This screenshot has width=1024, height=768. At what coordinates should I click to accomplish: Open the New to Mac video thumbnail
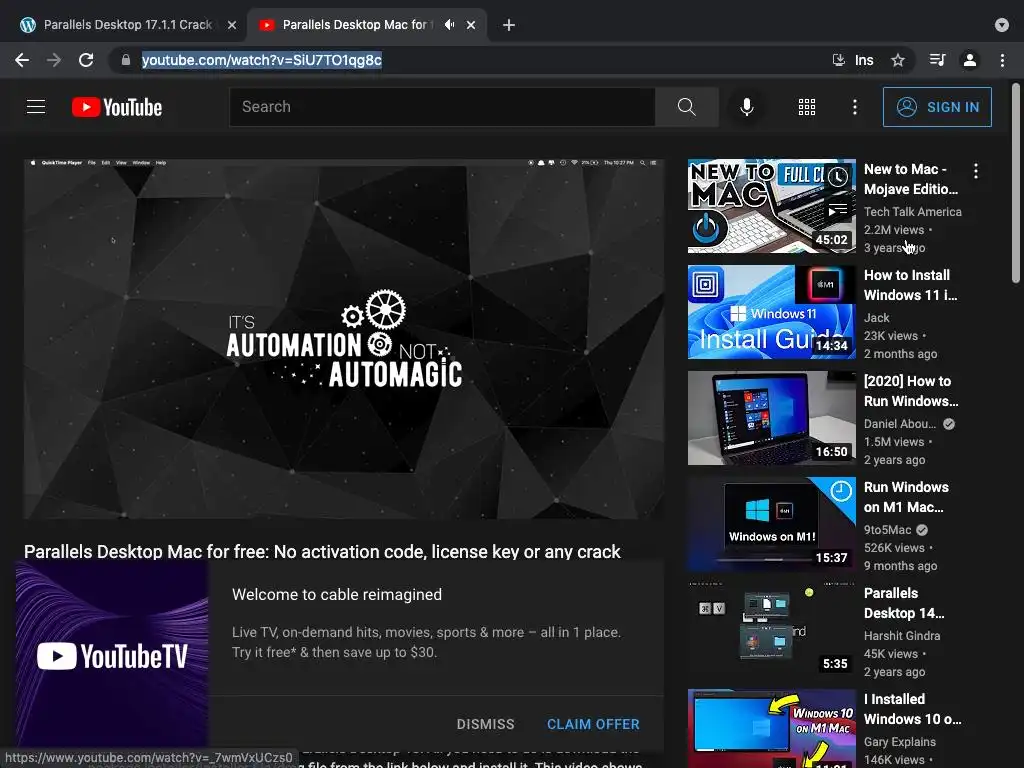click(x=771, y=206)
